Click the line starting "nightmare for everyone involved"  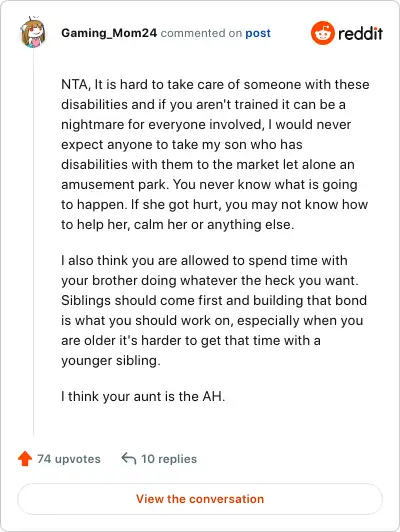click(206, 125)
